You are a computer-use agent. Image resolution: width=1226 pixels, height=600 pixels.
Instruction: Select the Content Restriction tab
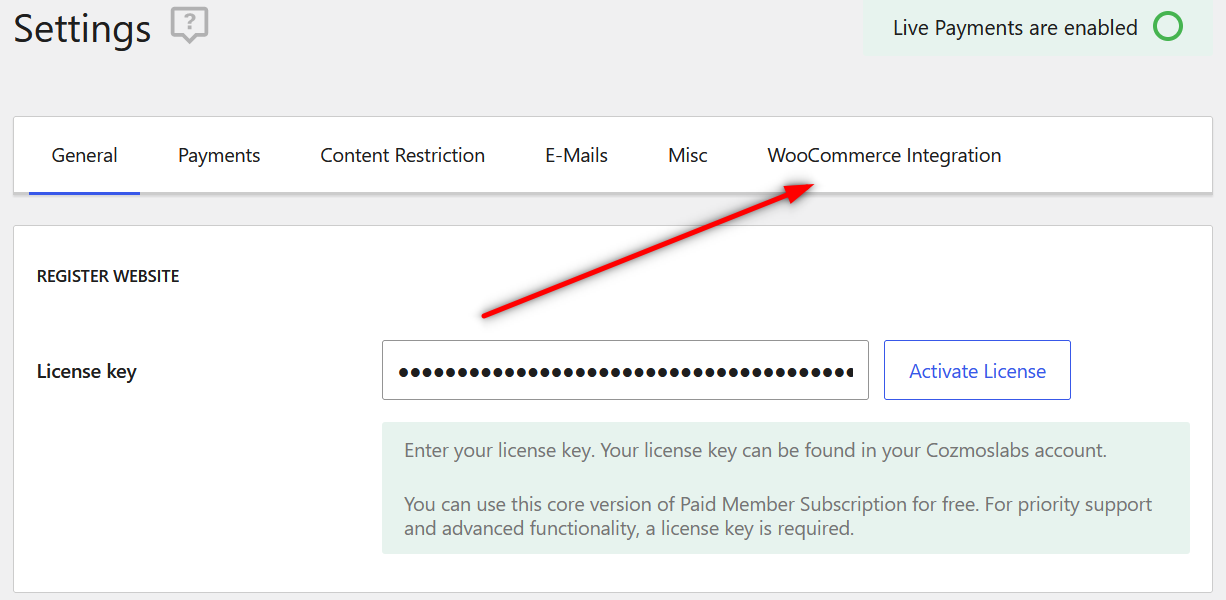pos(402,155)
